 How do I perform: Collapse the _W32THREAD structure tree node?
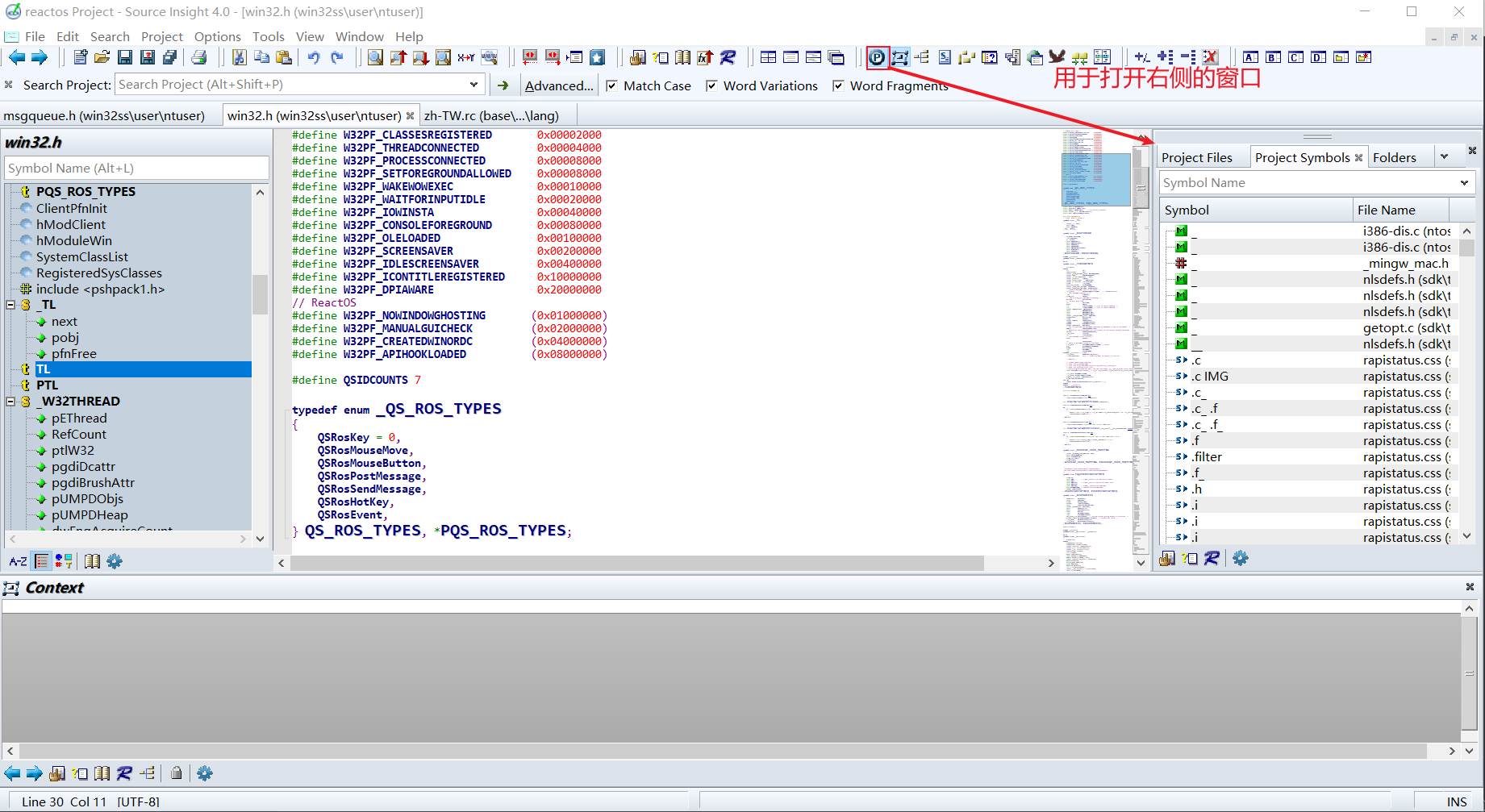tap(11, 401)
